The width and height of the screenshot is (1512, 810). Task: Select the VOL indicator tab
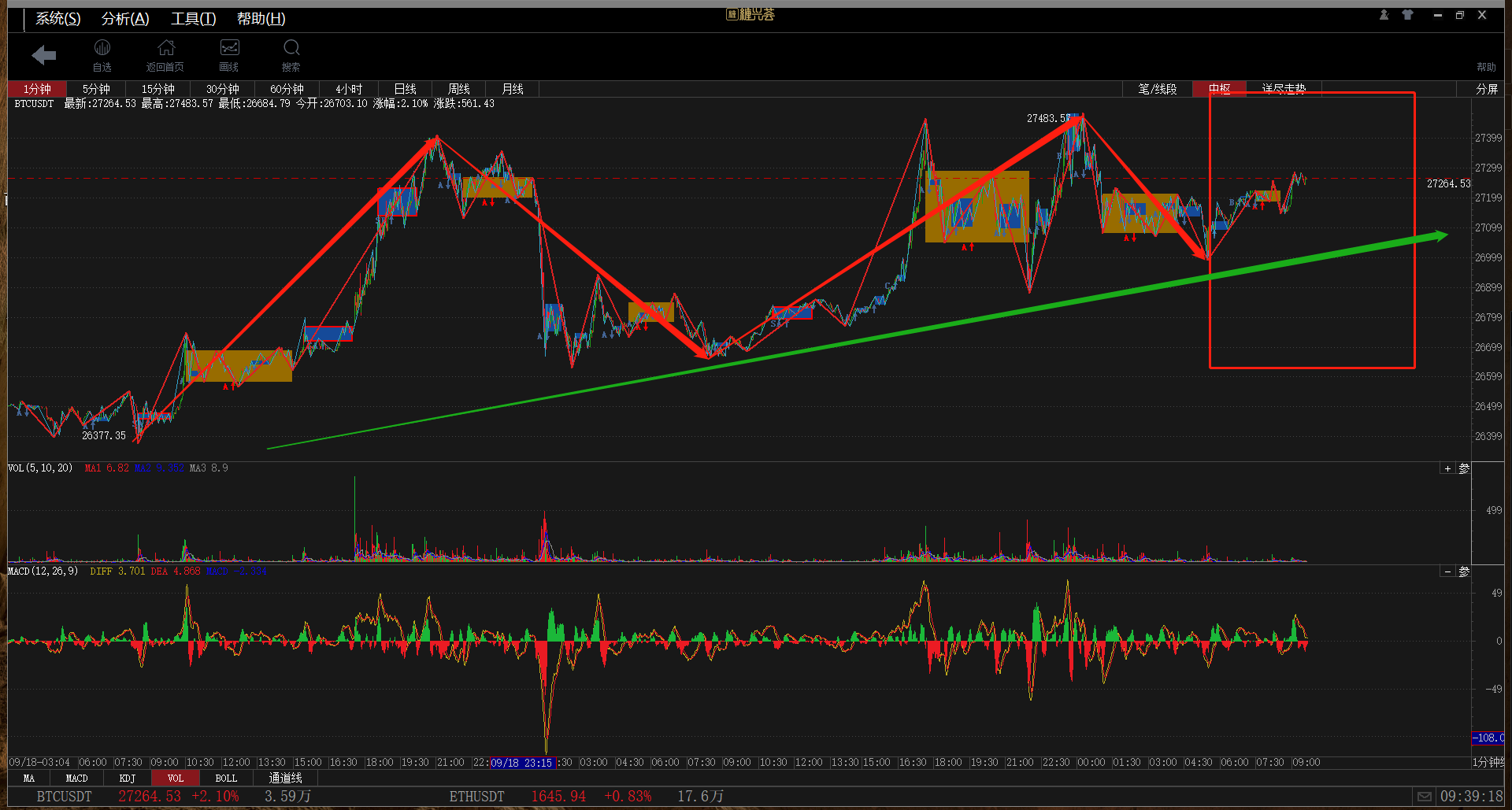pos(176,778)
